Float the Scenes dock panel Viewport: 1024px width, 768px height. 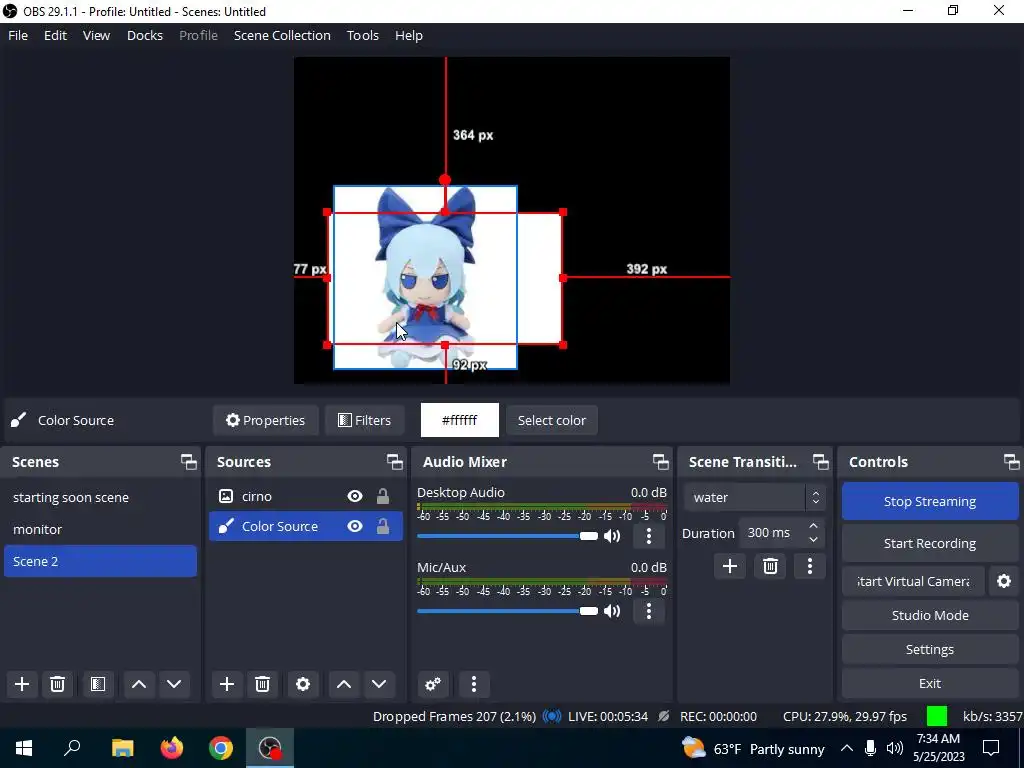(x=189, y=462)
